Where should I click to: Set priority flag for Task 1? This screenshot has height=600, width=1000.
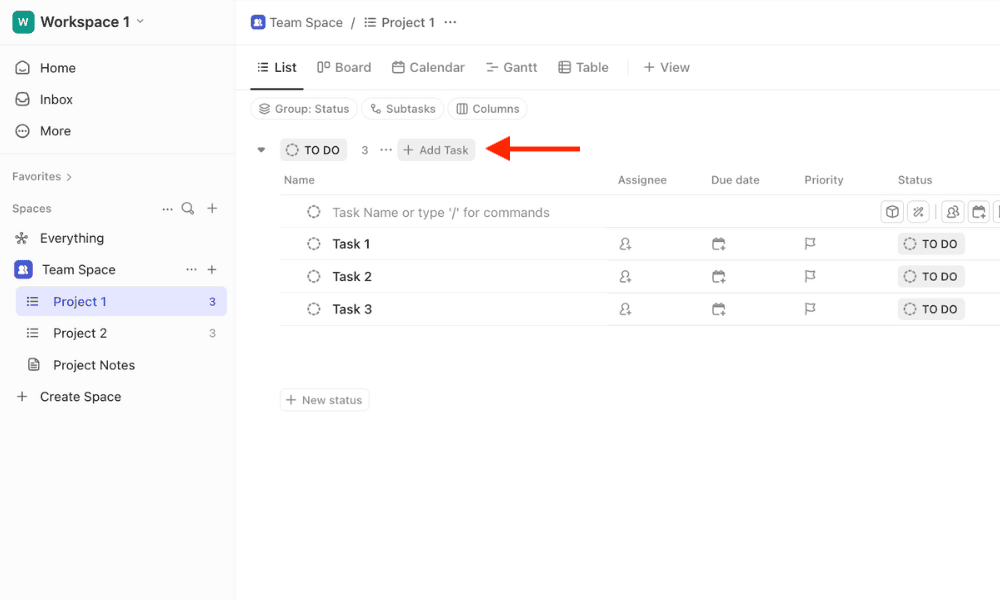point(810,244)
